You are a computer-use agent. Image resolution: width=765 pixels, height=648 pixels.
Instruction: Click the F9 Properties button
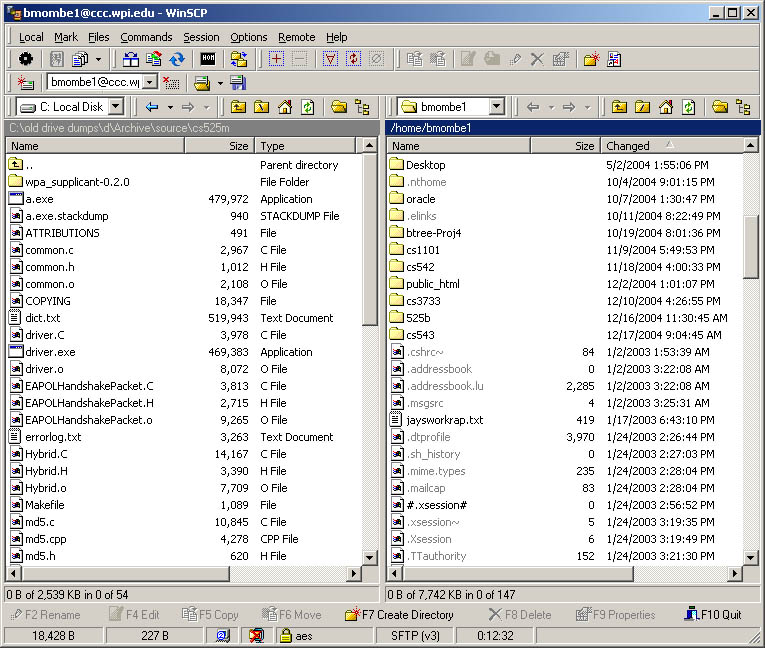coord(615,614)
